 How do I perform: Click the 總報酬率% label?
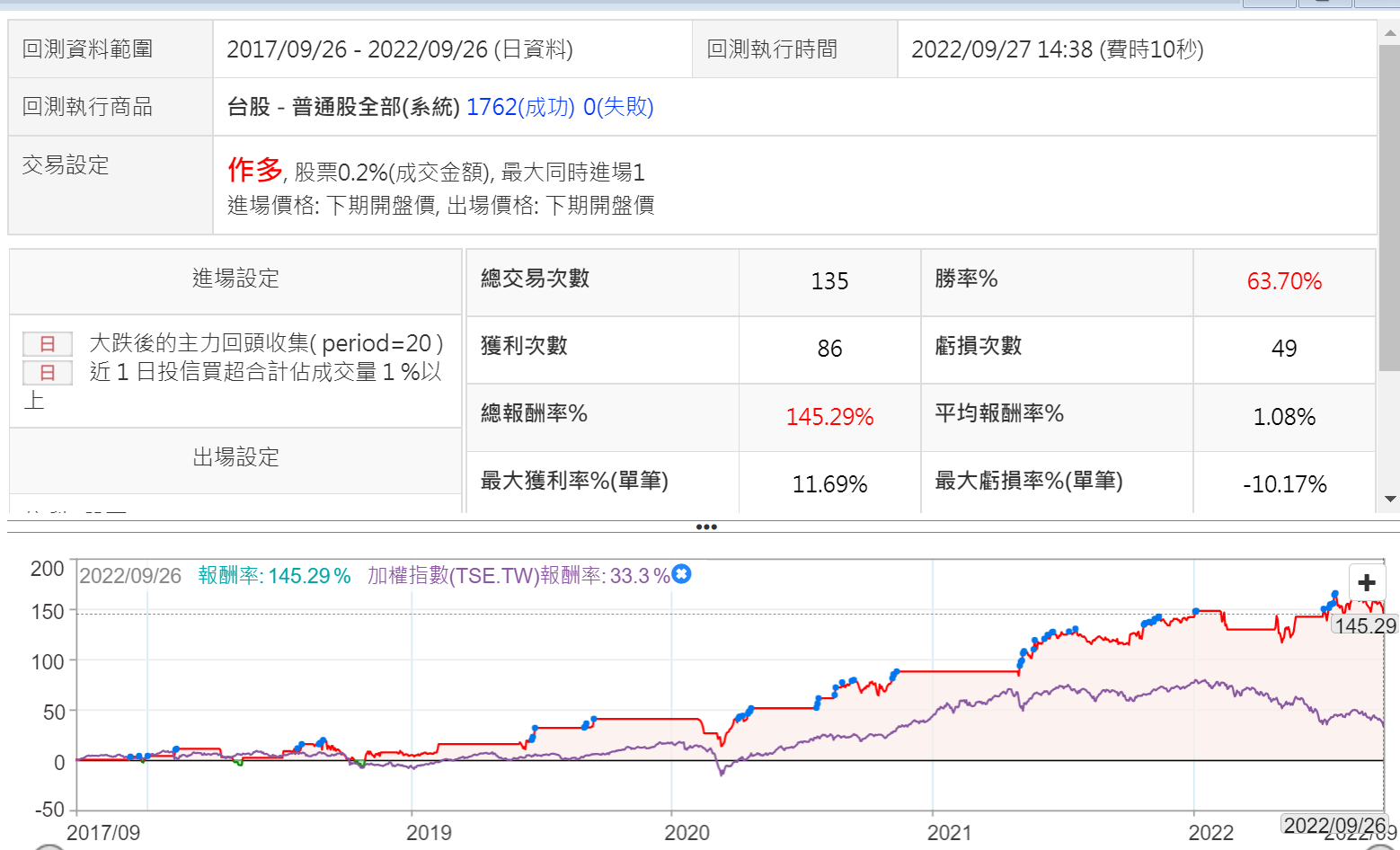[534, 413]
